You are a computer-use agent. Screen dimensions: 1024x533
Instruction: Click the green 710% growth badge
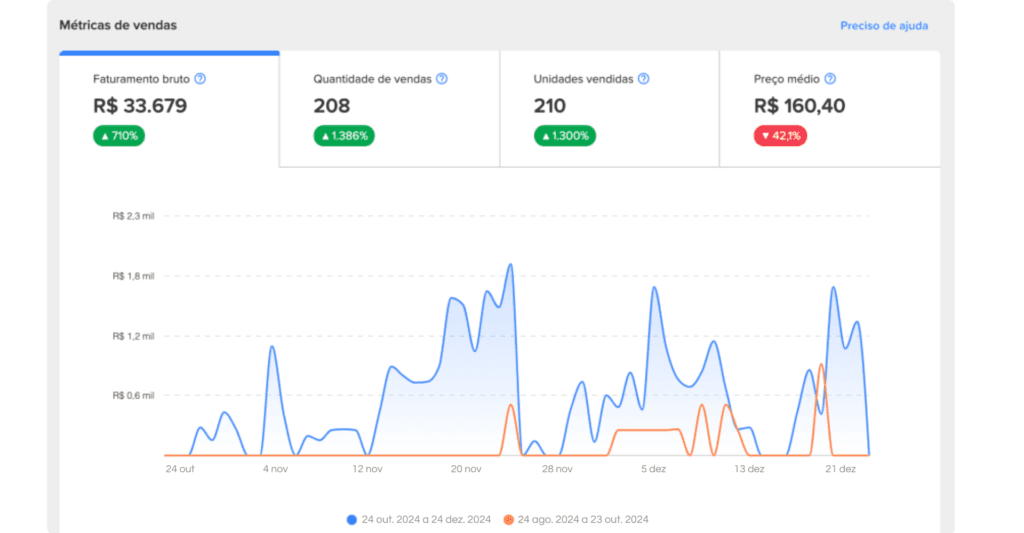pos(119,136)
